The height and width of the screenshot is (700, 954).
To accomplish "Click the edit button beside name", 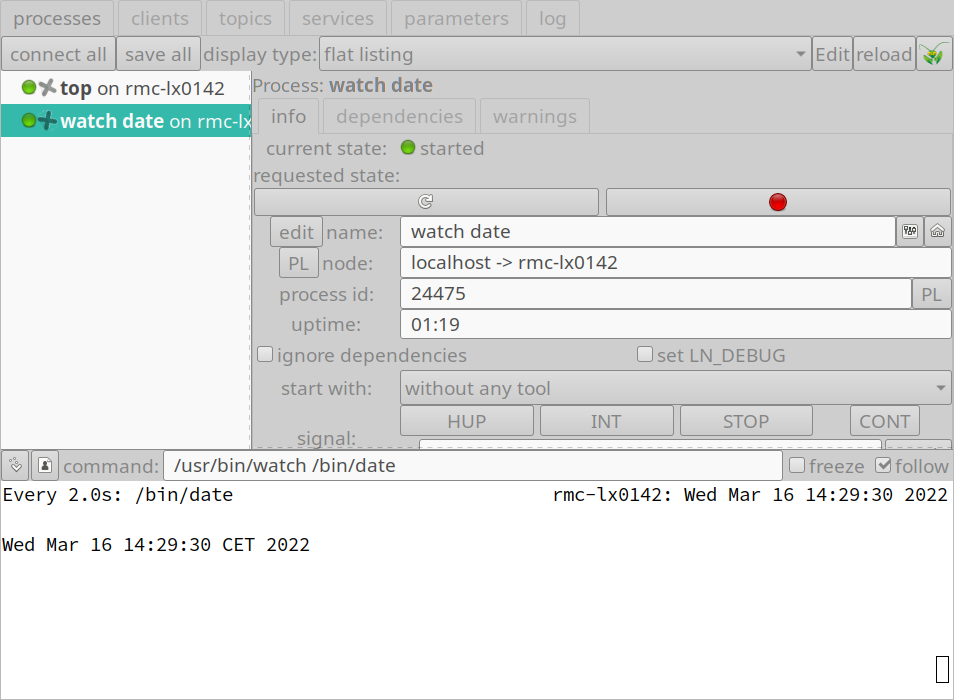I will coord(296,232).
